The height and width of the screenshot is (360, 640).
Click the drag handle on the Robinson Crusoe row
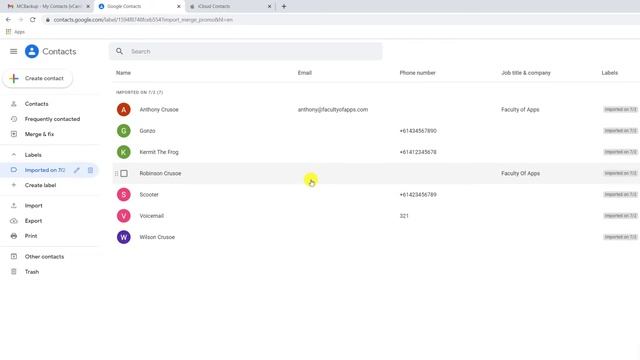pyautogui.click(x=116, y=173)
